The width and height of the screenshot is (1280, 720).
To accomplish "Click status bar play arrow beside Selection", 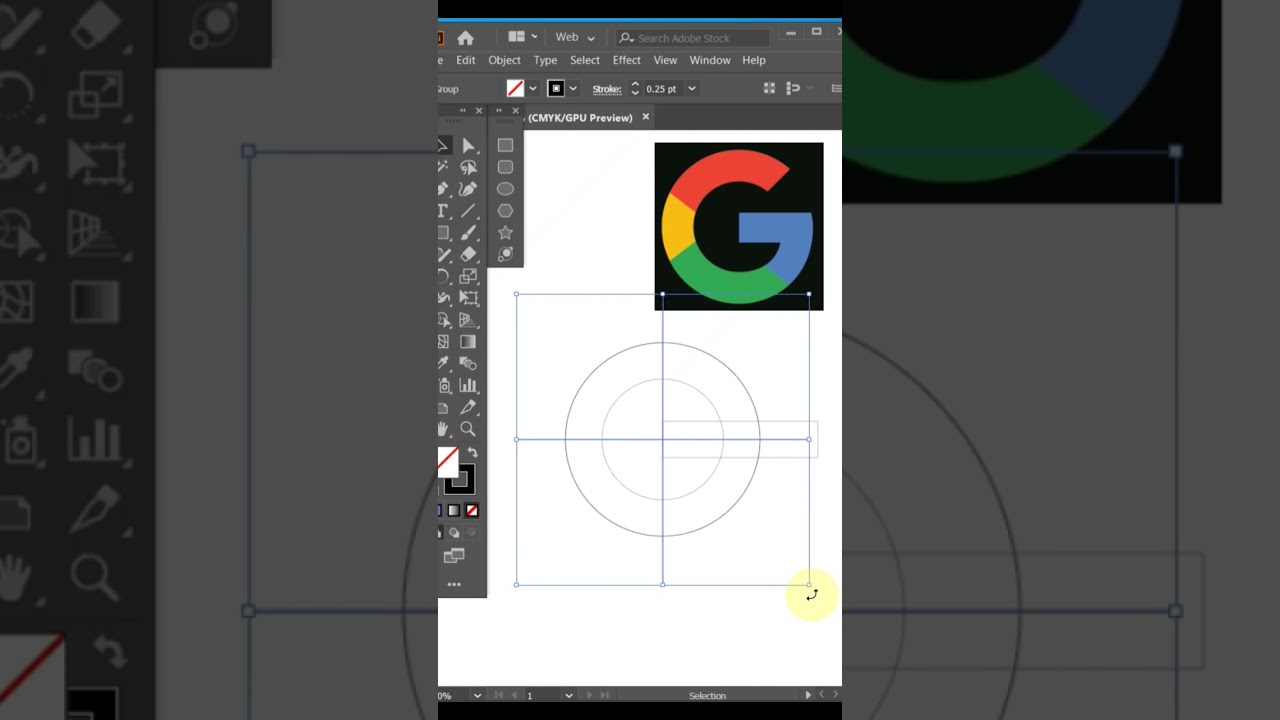I will [809, 695].
